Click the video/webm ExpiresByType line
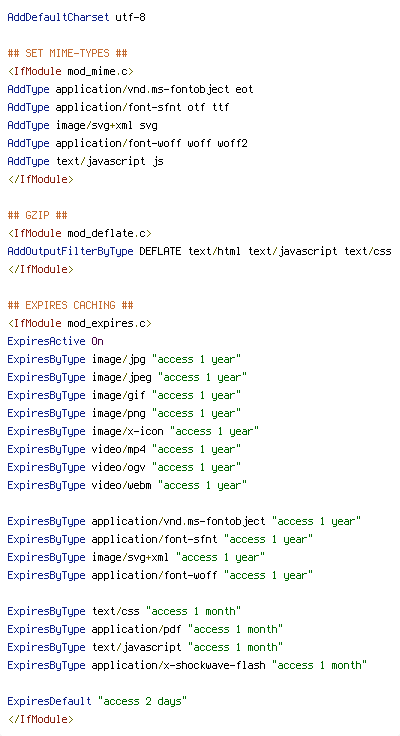Screen dimensions: 400x736 (x=127, y=485)
